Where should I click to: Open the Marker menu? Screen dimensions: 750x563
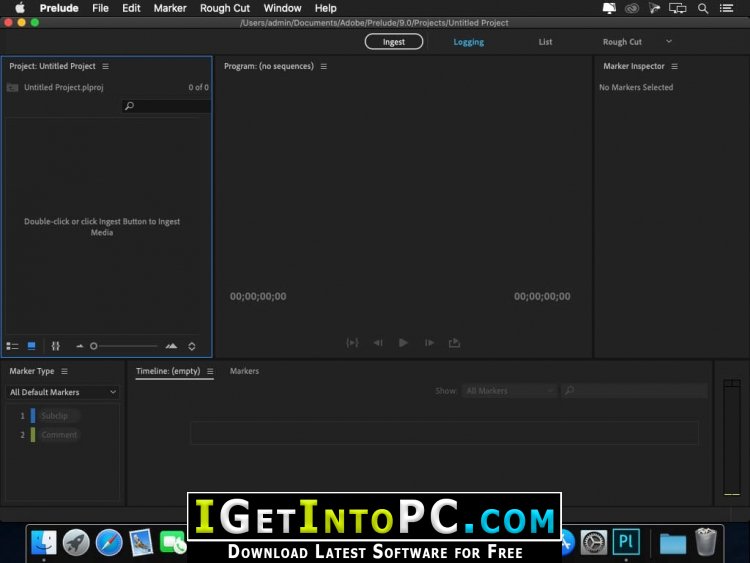pyautogui.click(x=170, y=8)
